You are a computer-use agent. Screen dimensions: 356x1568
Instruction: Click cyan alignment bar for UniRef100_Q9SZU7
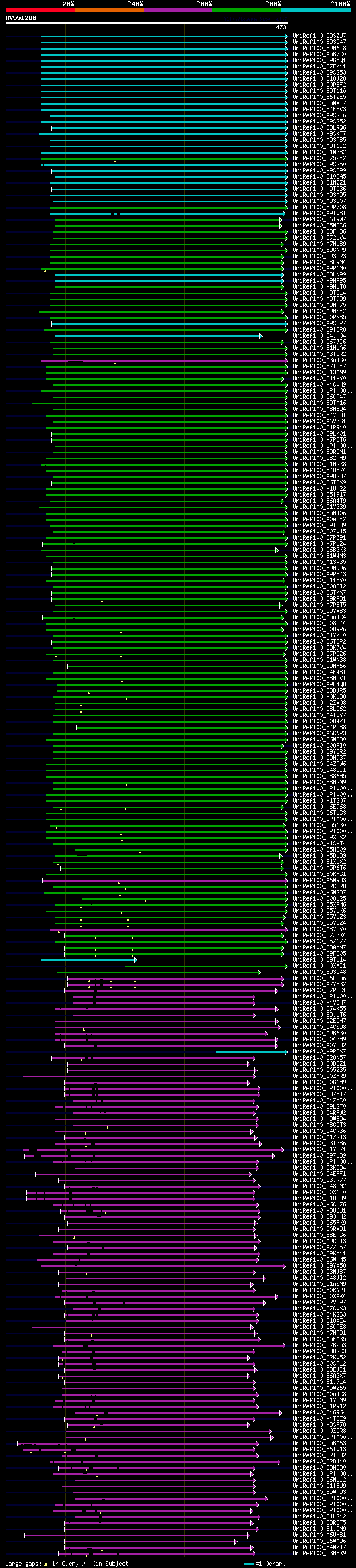[164, 36]
